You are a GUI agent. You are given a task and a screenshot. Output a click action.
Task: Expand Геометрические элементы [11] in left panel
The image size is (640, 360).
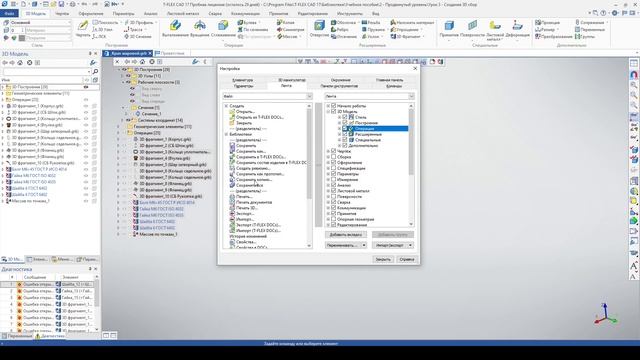(3, 93)
